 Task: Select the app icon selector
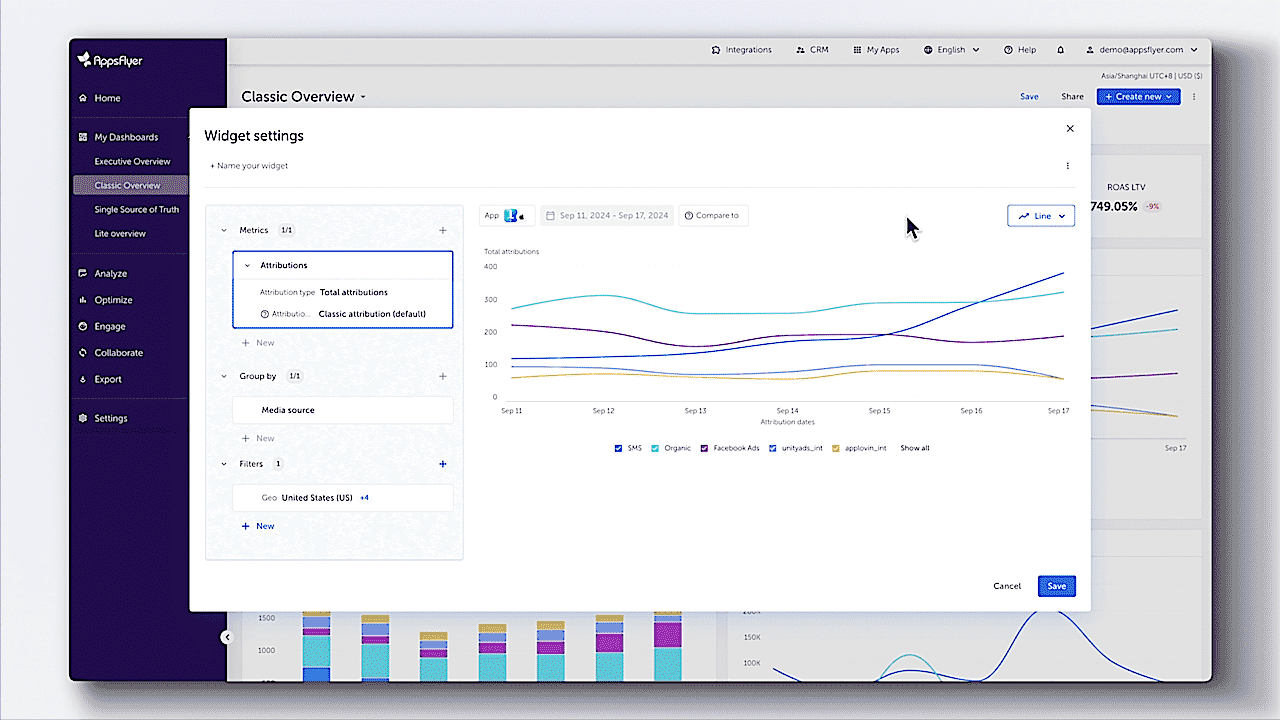point(513,215)
